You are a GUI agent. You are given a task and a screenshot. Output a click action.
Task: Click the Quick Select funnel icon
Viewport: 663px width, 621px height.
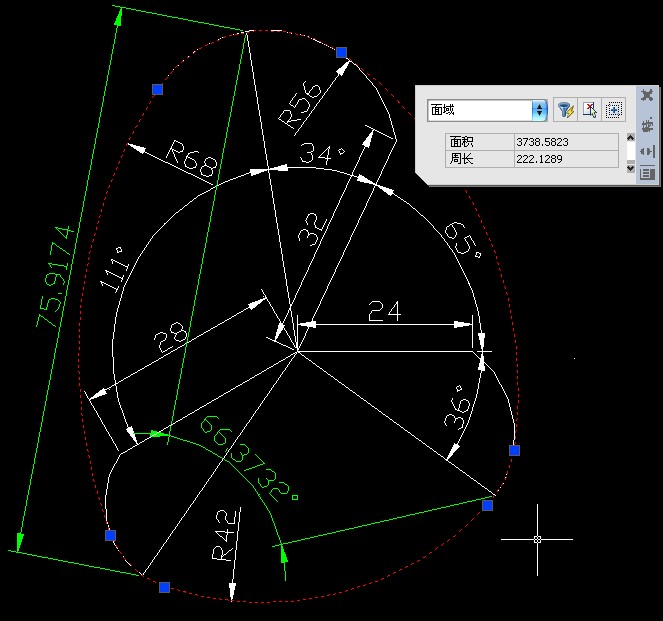click(x=565, y=110)
